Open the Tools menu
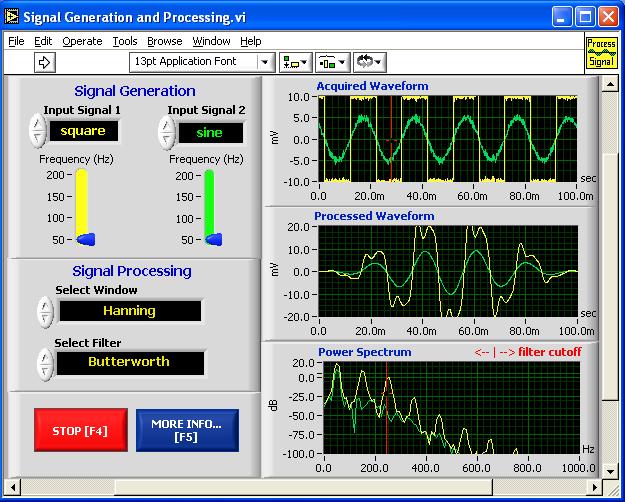This screenshot has width=625, height=502. (x=125, y=41)
